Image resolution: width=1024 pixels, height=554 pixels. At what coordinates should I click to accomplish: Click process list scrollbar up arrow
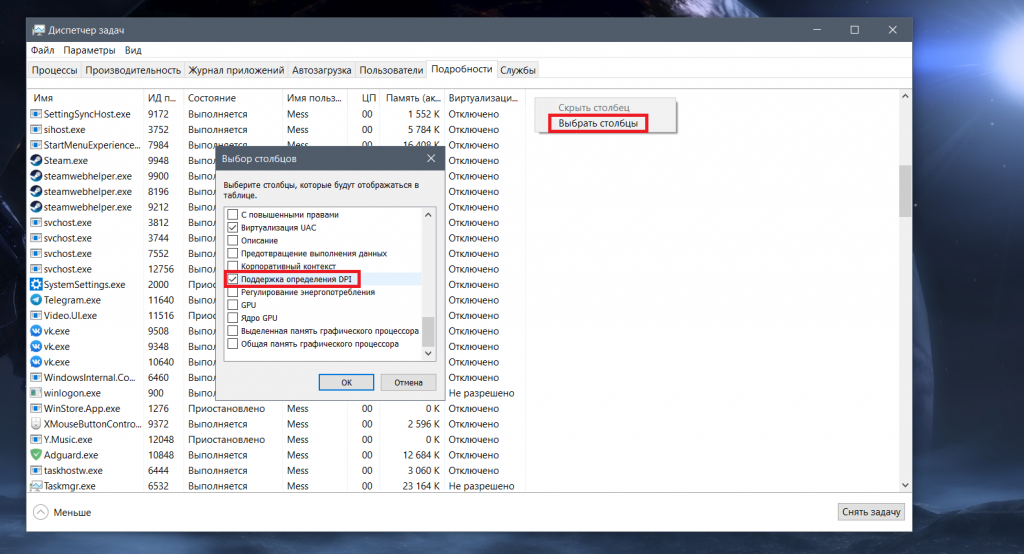point(905,96)
